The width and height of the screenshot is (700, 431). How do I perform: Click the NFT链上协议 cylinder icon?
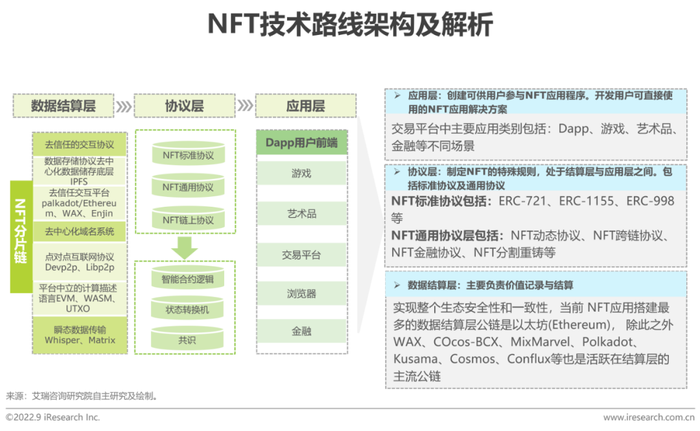click(188, 218)
